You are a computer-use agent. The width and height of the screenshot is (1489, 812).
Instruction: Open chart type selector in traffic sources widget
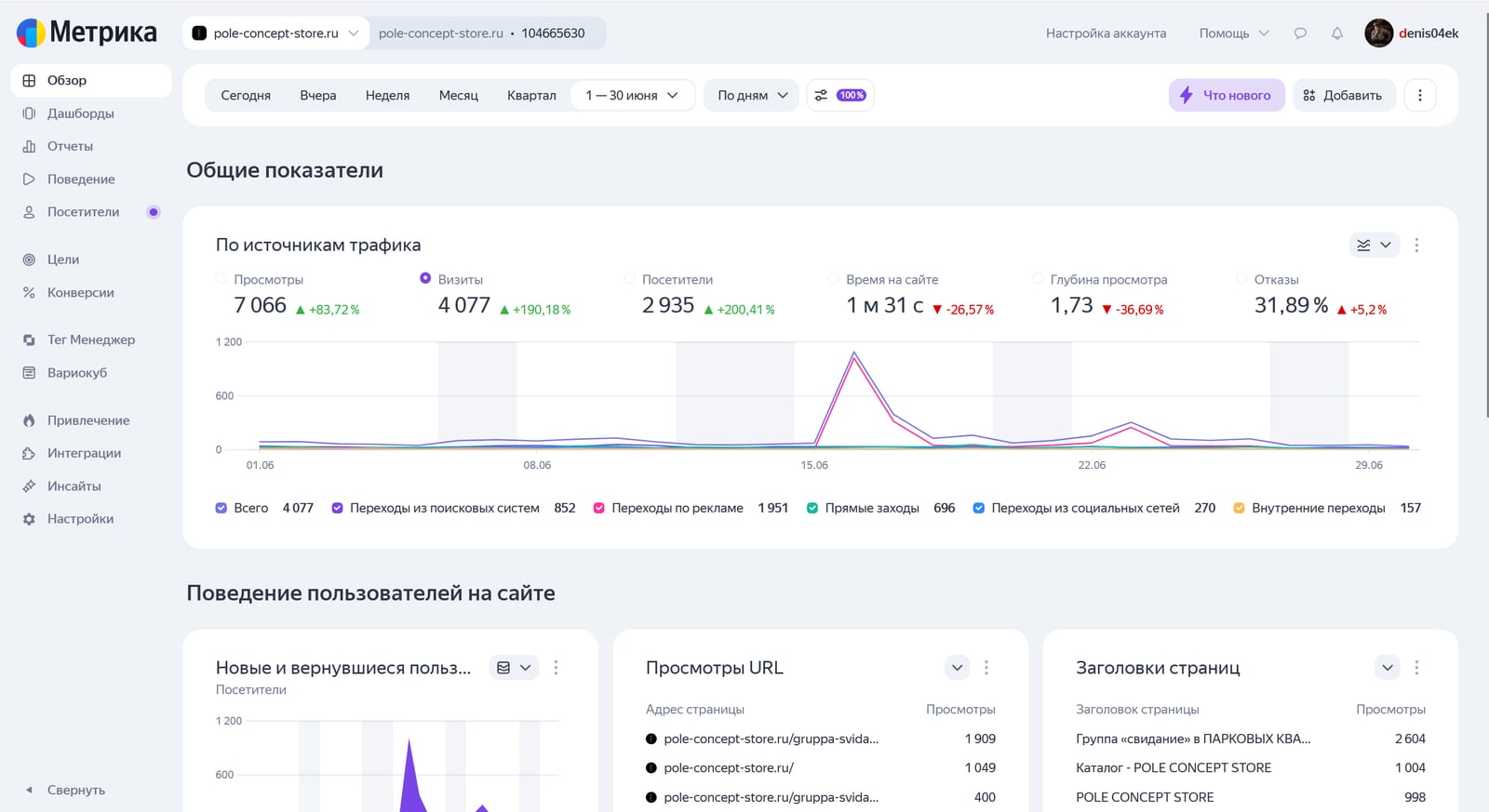tap(1375, 245)
